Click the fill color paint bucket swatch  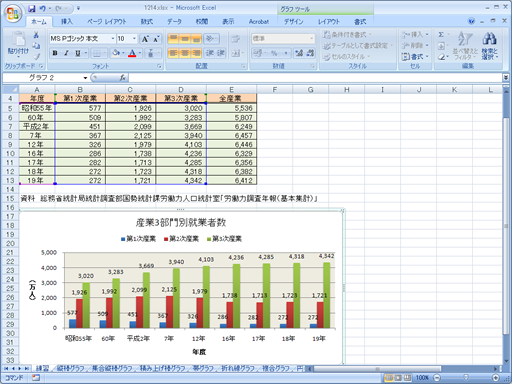116,53
